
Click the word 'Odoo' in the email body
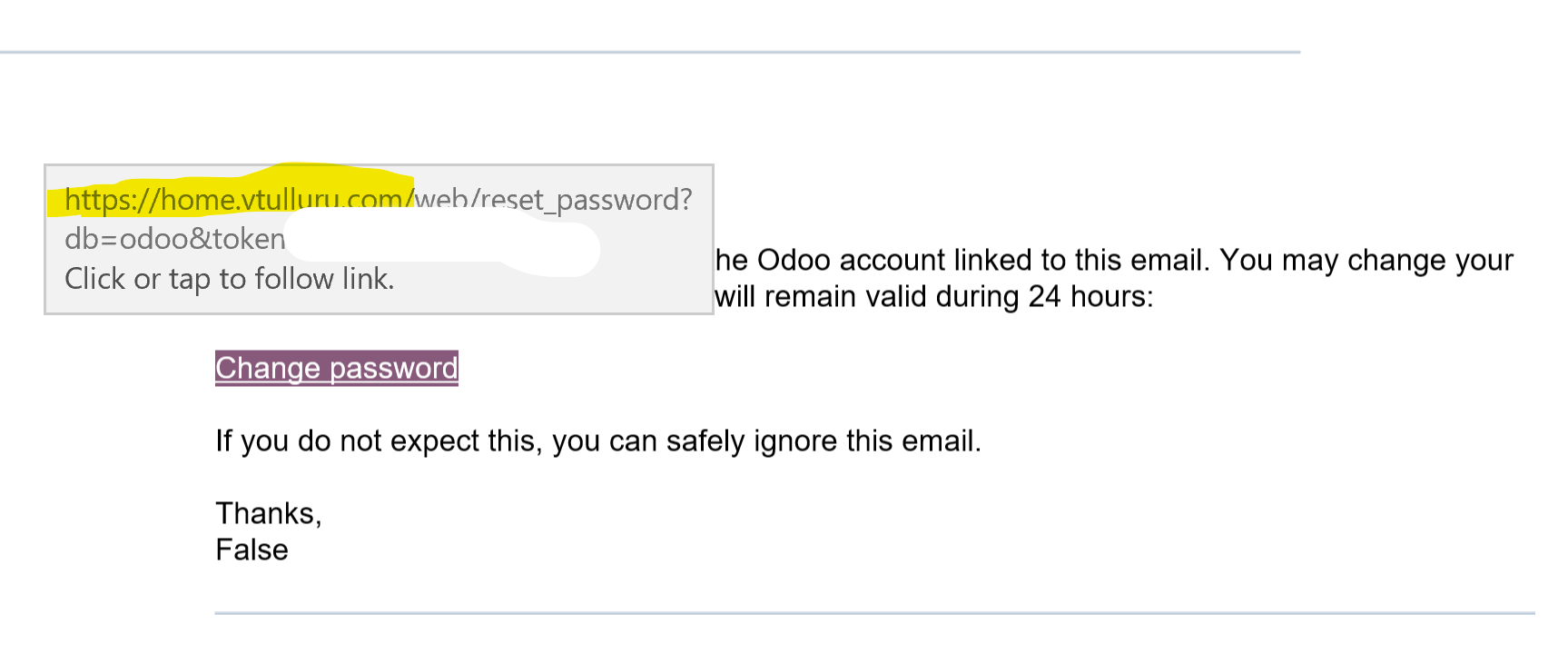794,261
